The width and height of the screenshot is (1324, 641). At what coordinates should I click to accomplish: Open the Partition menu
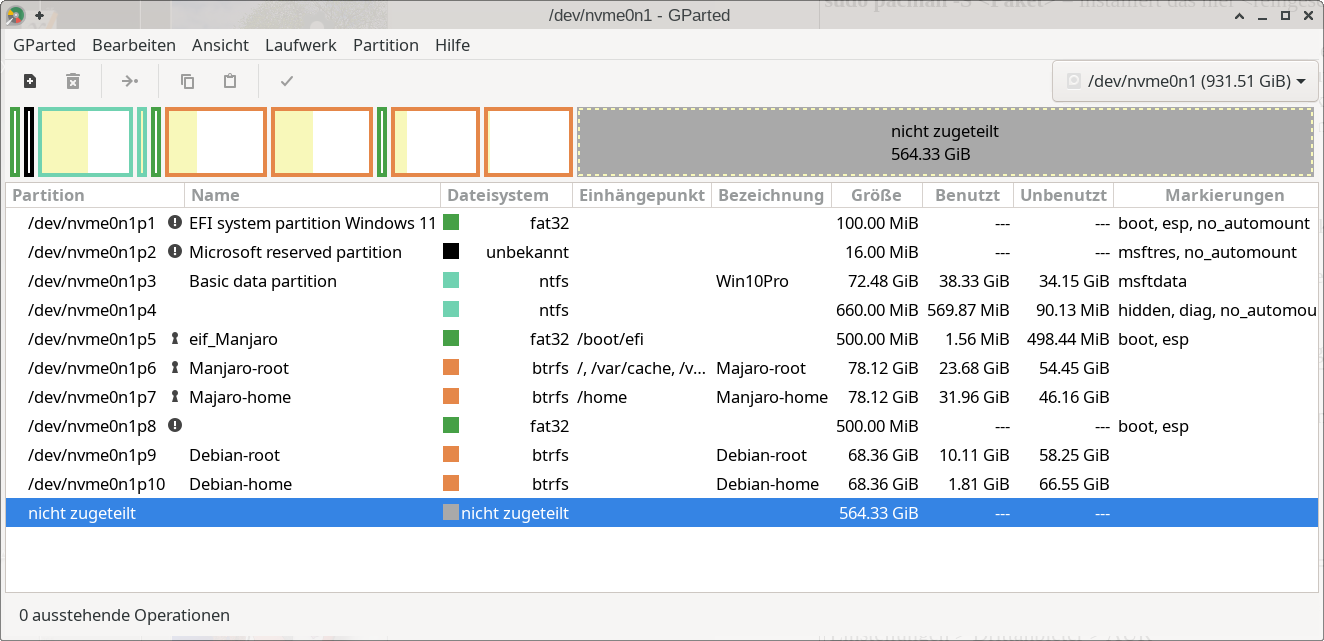[x=386, y=45]
